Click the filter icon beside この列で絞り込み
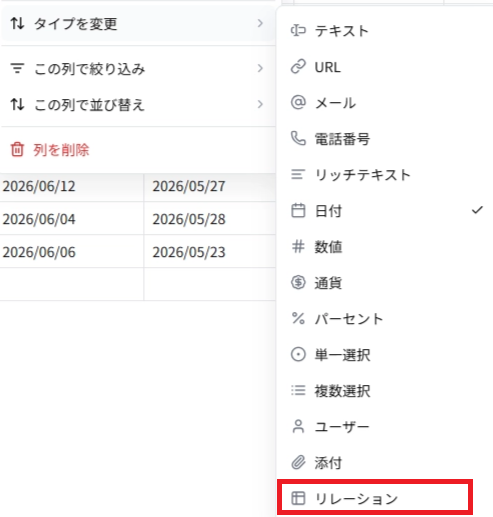This screenshot has height=517, width=493. pyautogui.click(x=17, y=68)
